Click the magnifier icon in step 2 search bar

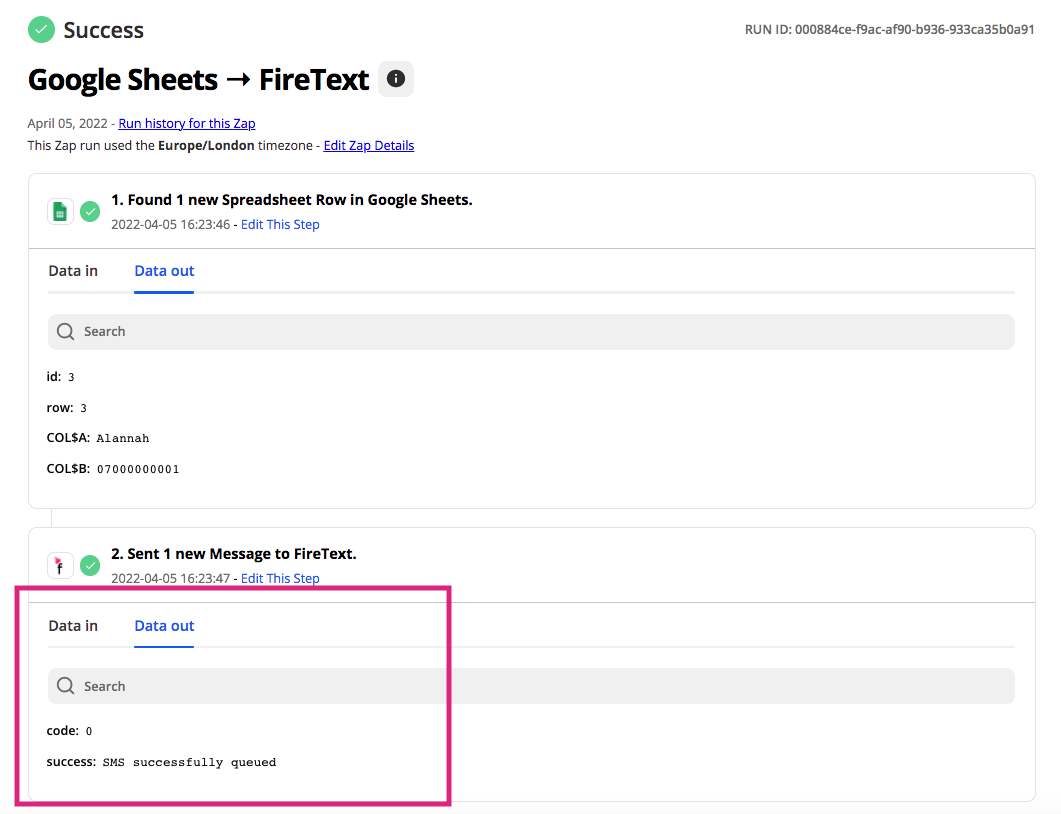(65, 686)
